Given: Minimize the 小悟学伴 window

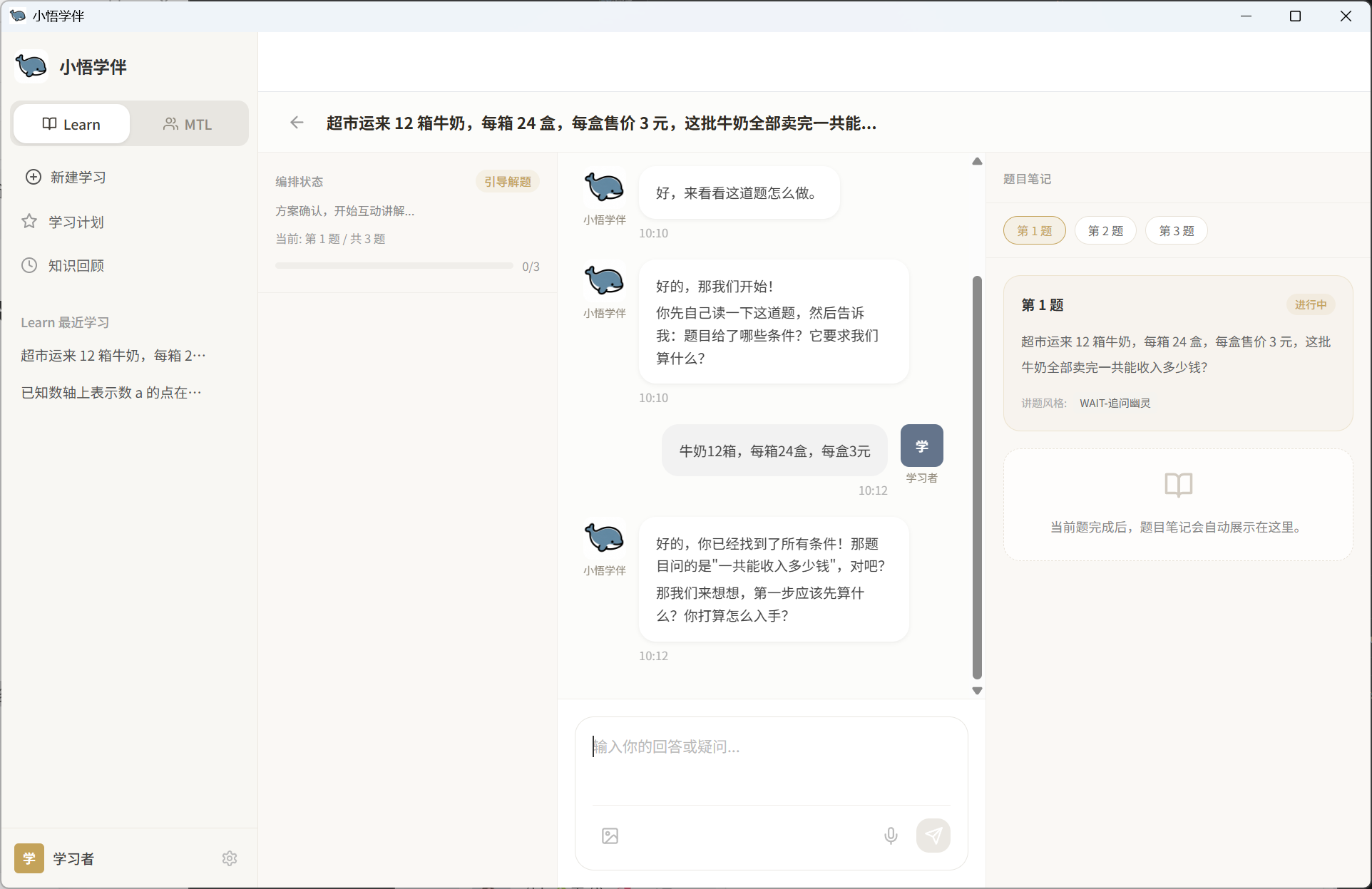Looking at the screenshot, I should 1246,16.
